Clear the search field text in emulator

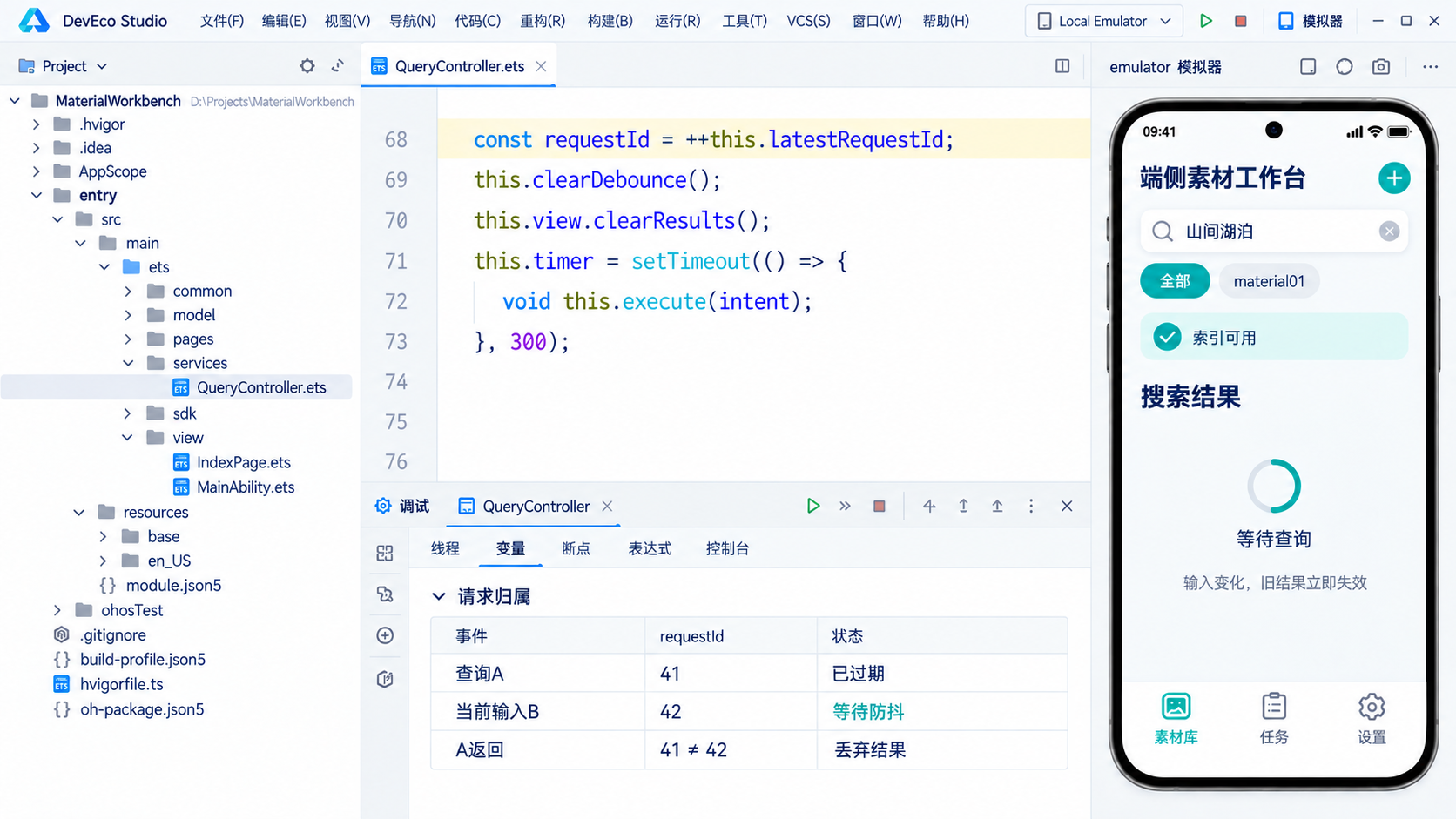click(x=1389, y=231)
